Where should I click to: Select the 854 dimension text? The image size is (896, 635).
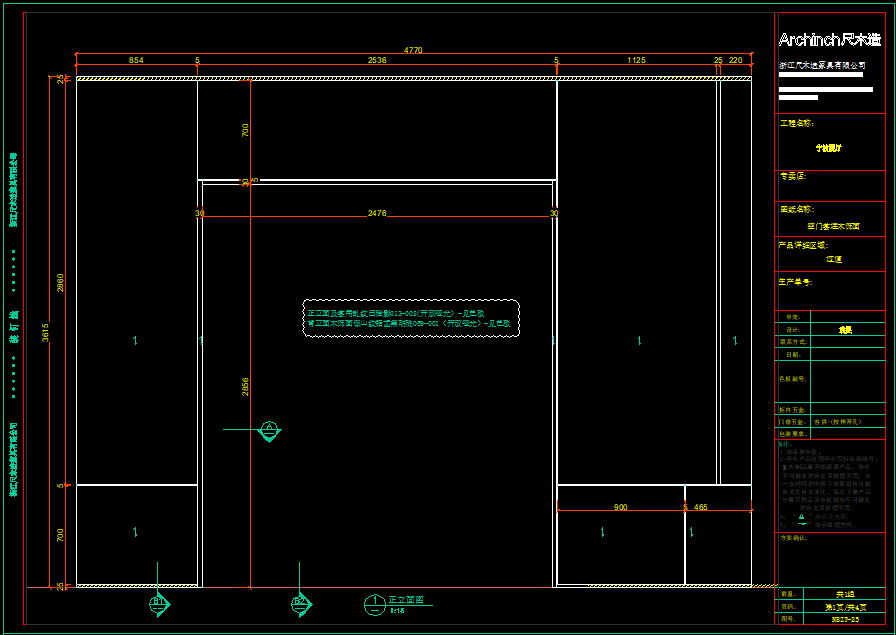click(x=136, y=60)
